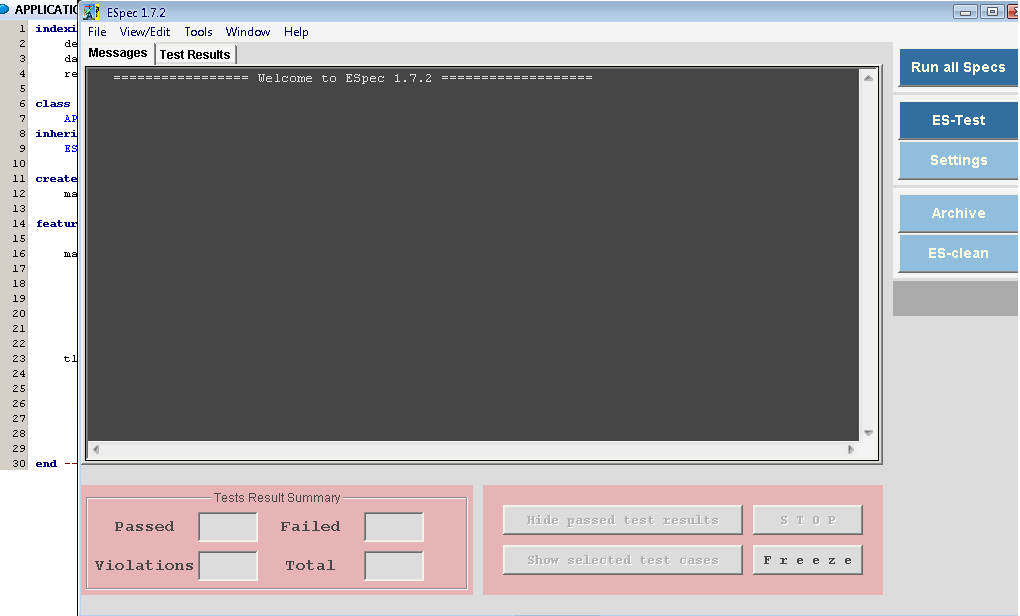
Task: Click Hide passed test results button
Action: (x=623, y=520)
